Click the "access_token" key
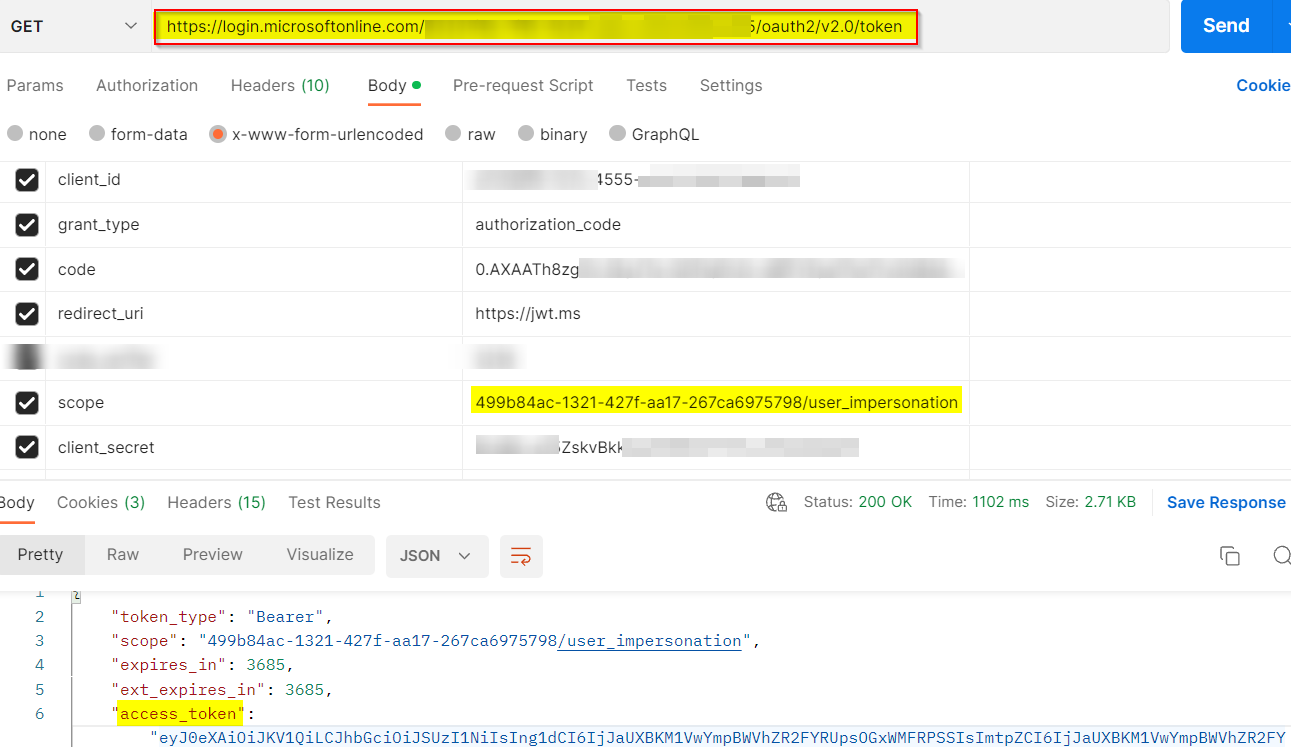This screenshot has width=1291, height=747. coord(179,714)
